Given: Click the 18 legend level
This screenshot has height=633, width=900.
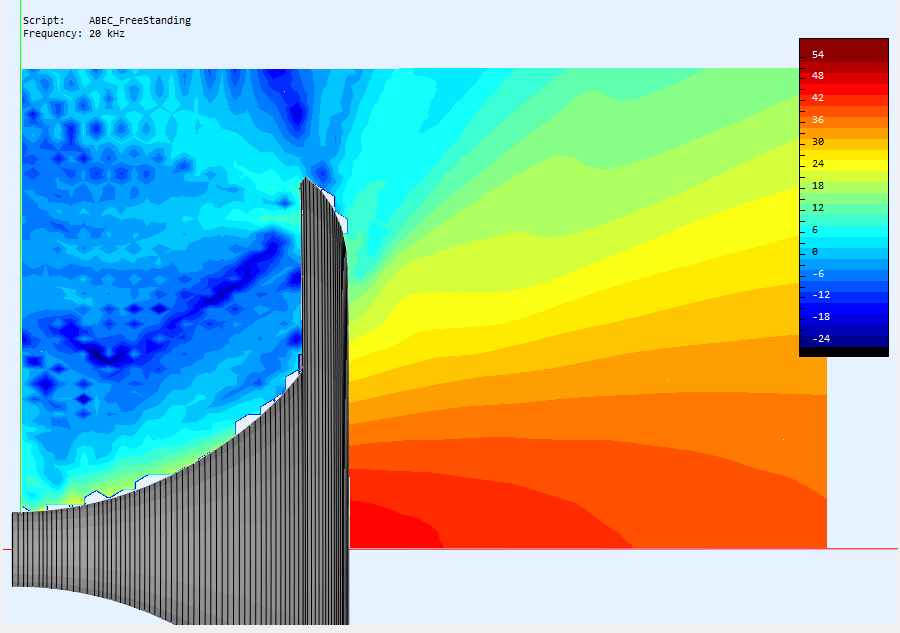Looking at the screenshot, I should (x=818, y=186).
